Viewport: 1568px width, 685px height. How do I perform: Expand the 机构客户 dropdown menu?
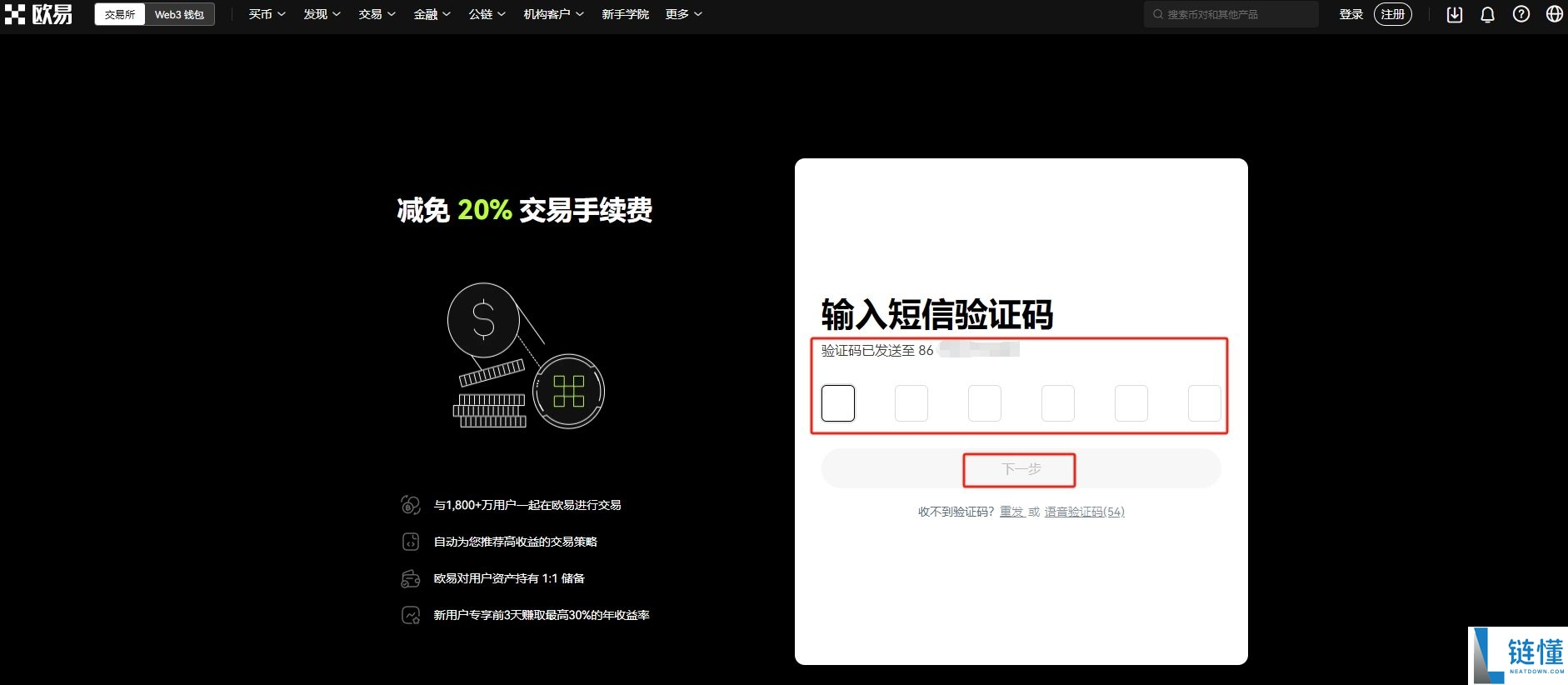coord(553,14)
